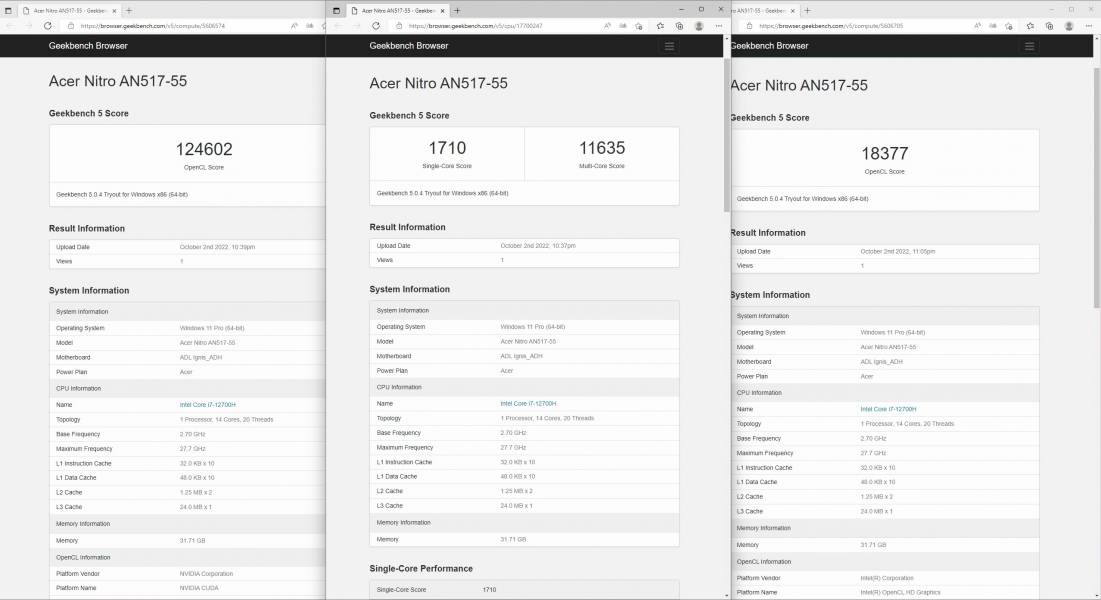Open Settings and more in right window
Image resolution: width=1101 pixels, height=600 pixels.
click(x=1088, y=26)
